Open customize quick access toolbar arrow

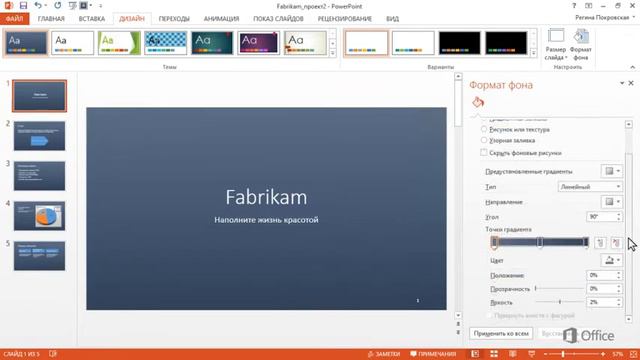100,6
